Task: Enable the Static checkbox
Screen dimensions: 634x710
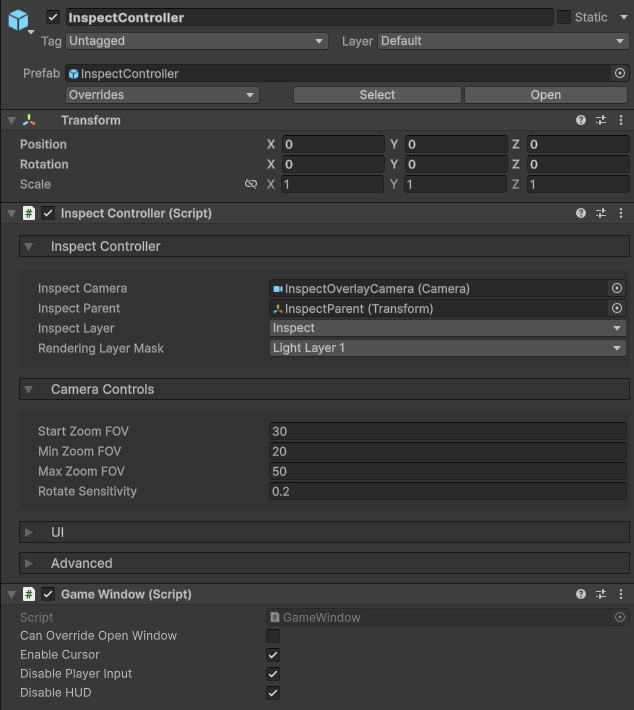Action: pos(564,17)
